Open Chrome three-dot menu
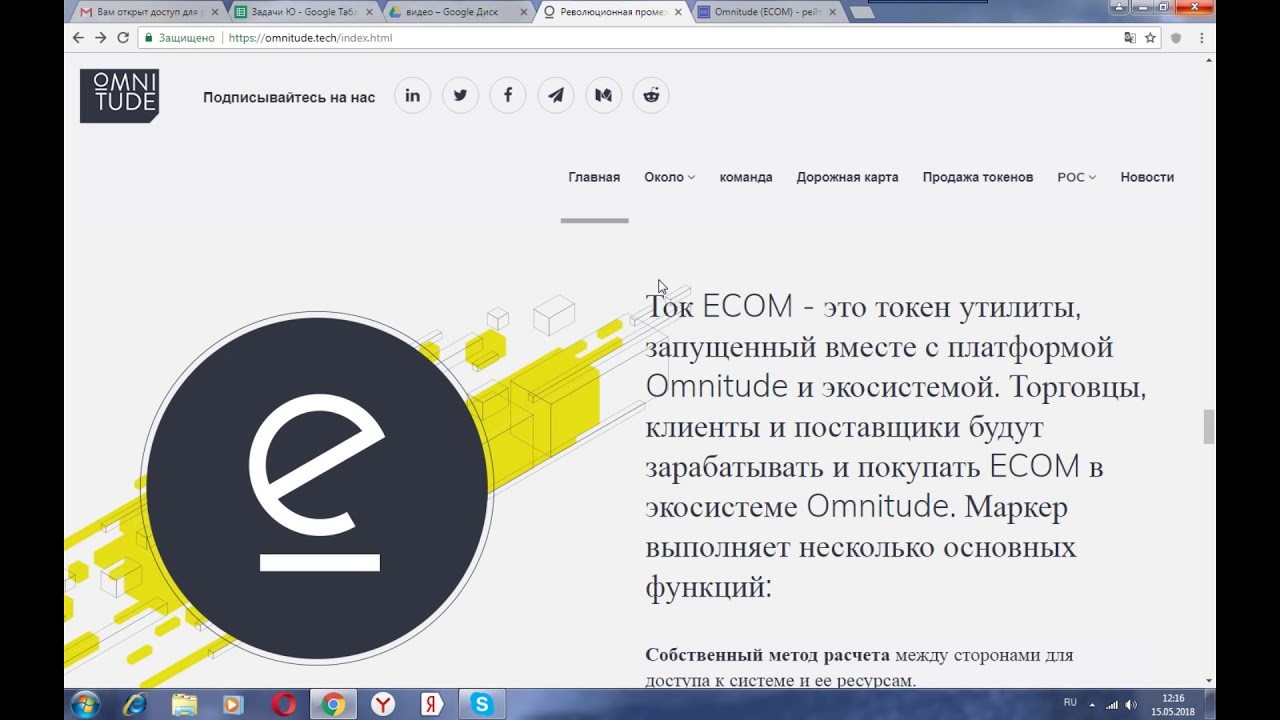 point(1201,38)
